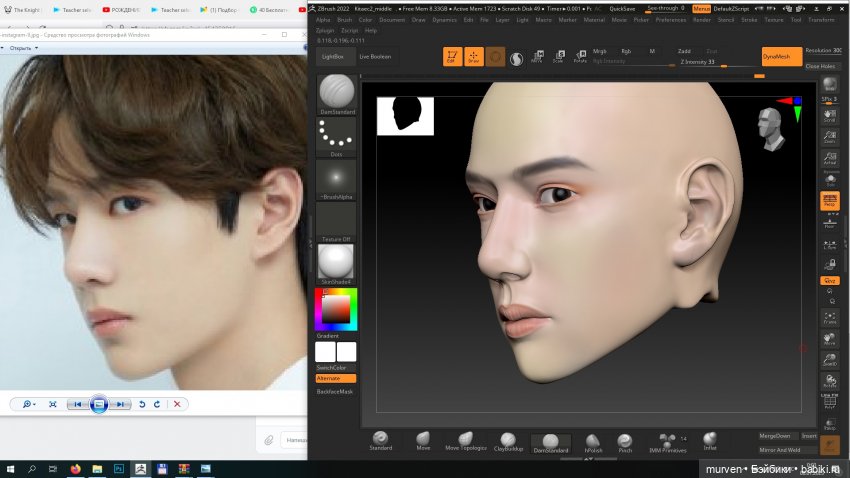This screenshot has width=850, height=478.
Task: Click the Move view icon on right shelf
Action: tap(829, 339)
